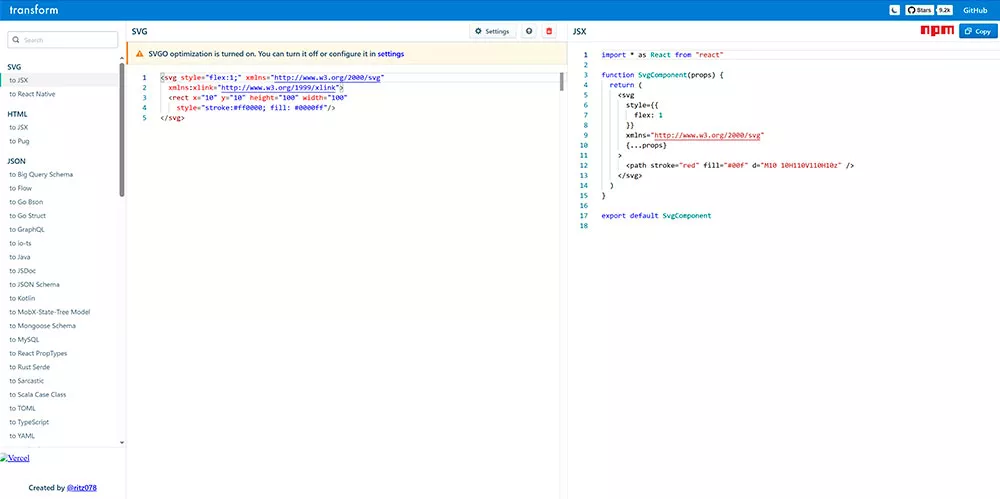
Task: Click the stroke:#ff0000 style line
Action: tap(256, 108)
